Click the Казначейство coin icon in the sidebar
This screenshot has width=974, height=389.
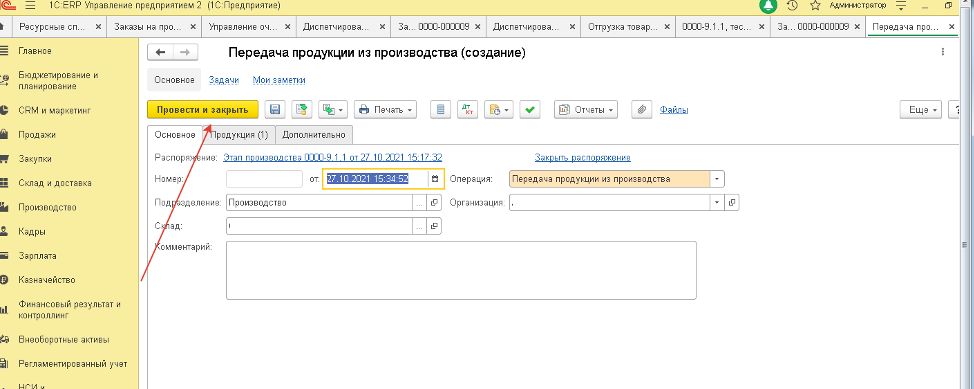(x=4, y=280)
